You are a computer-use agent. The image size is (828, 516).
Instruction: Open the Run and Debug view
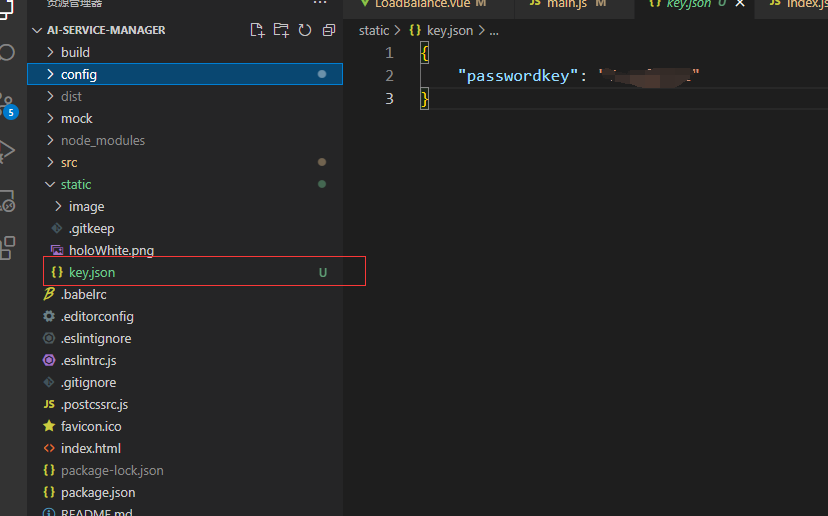tap(7, 151)
